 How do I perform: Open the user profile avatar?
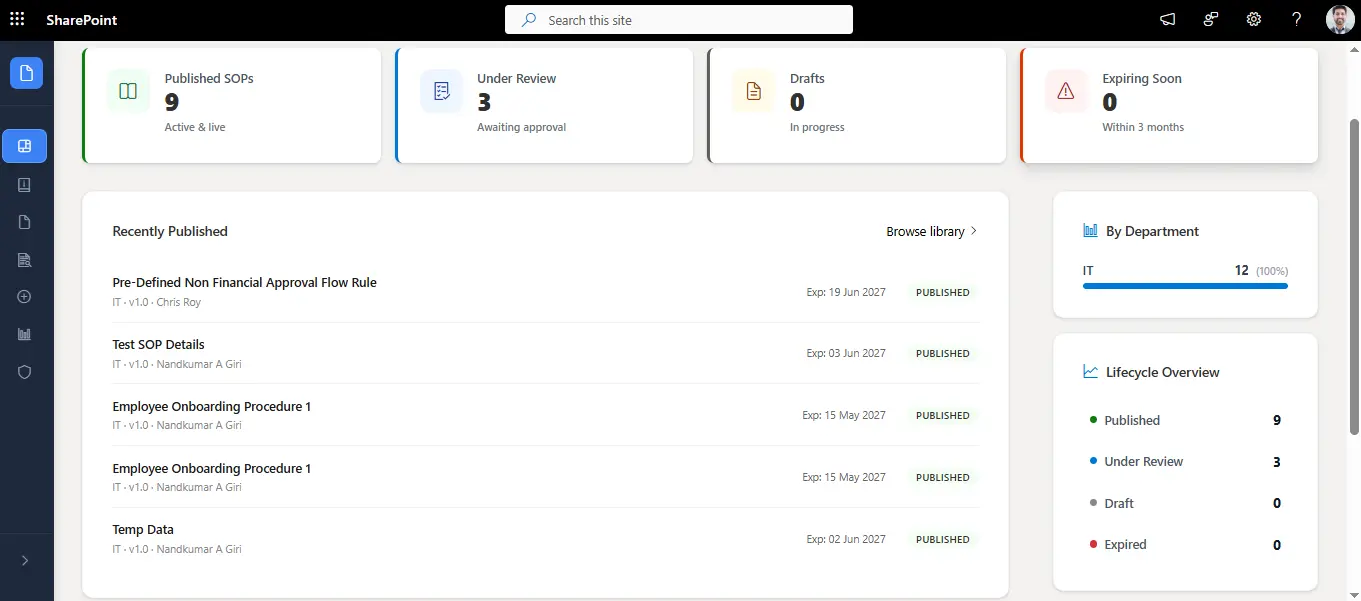tap(1340, 19)
